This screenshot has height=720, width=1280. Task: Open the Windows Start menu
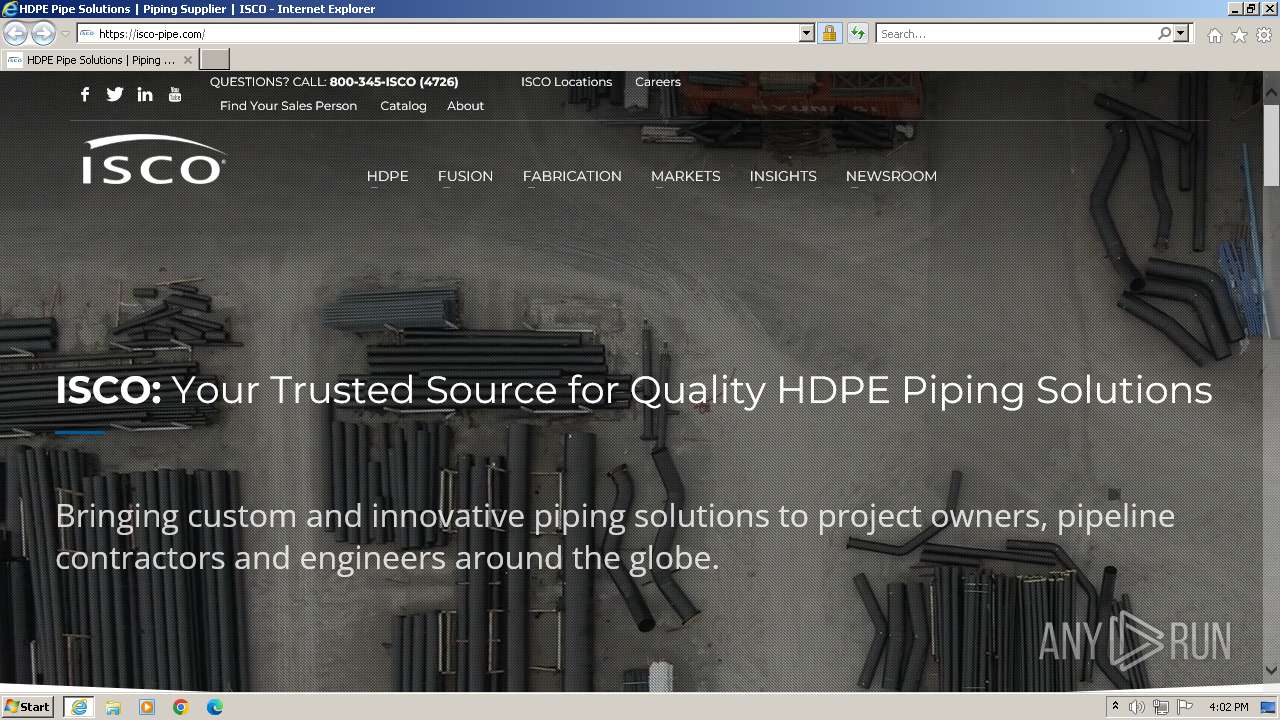click(x=27, y=707)
